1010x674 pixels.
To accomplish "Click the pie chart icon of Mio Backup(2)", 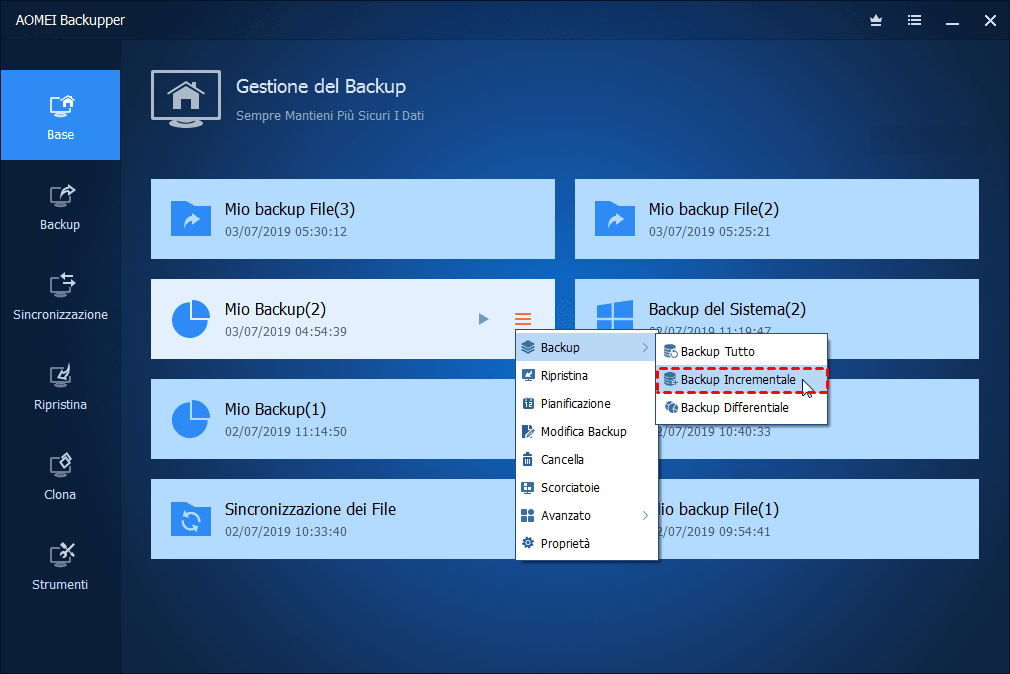I will 191,319.
